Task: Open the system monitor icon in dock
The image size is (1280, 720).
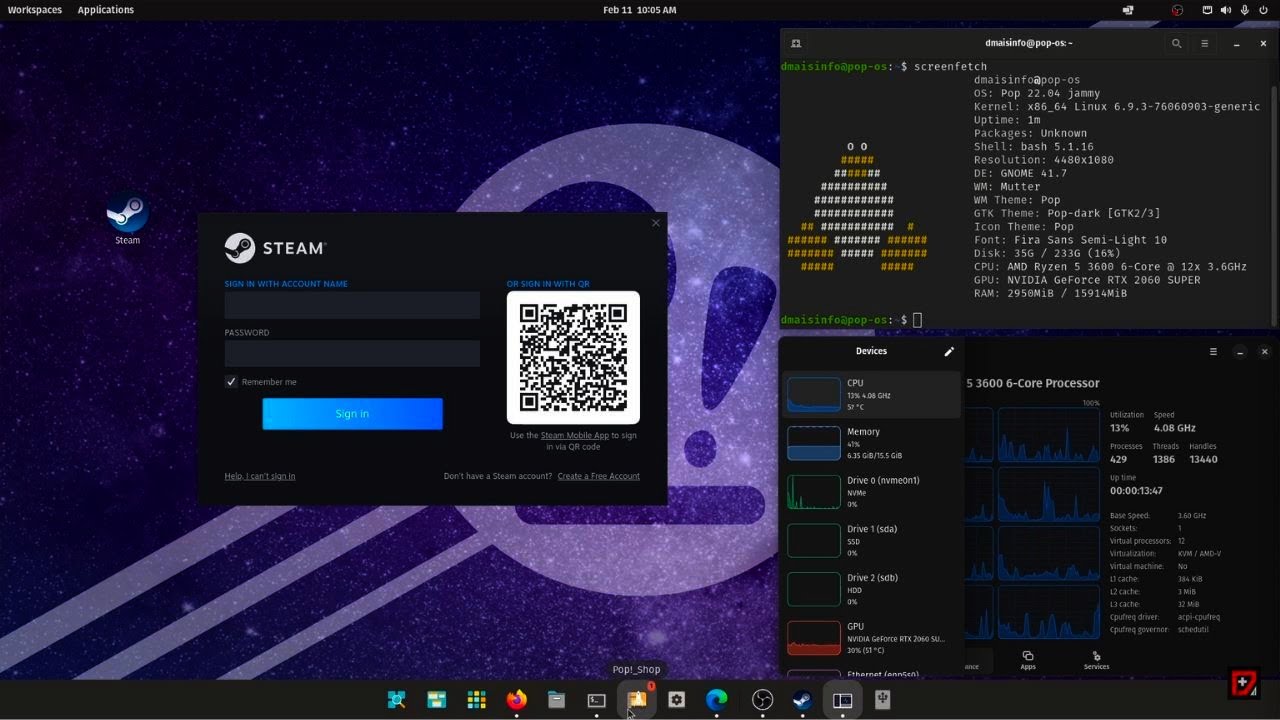Action: click(x=843, y=700)
